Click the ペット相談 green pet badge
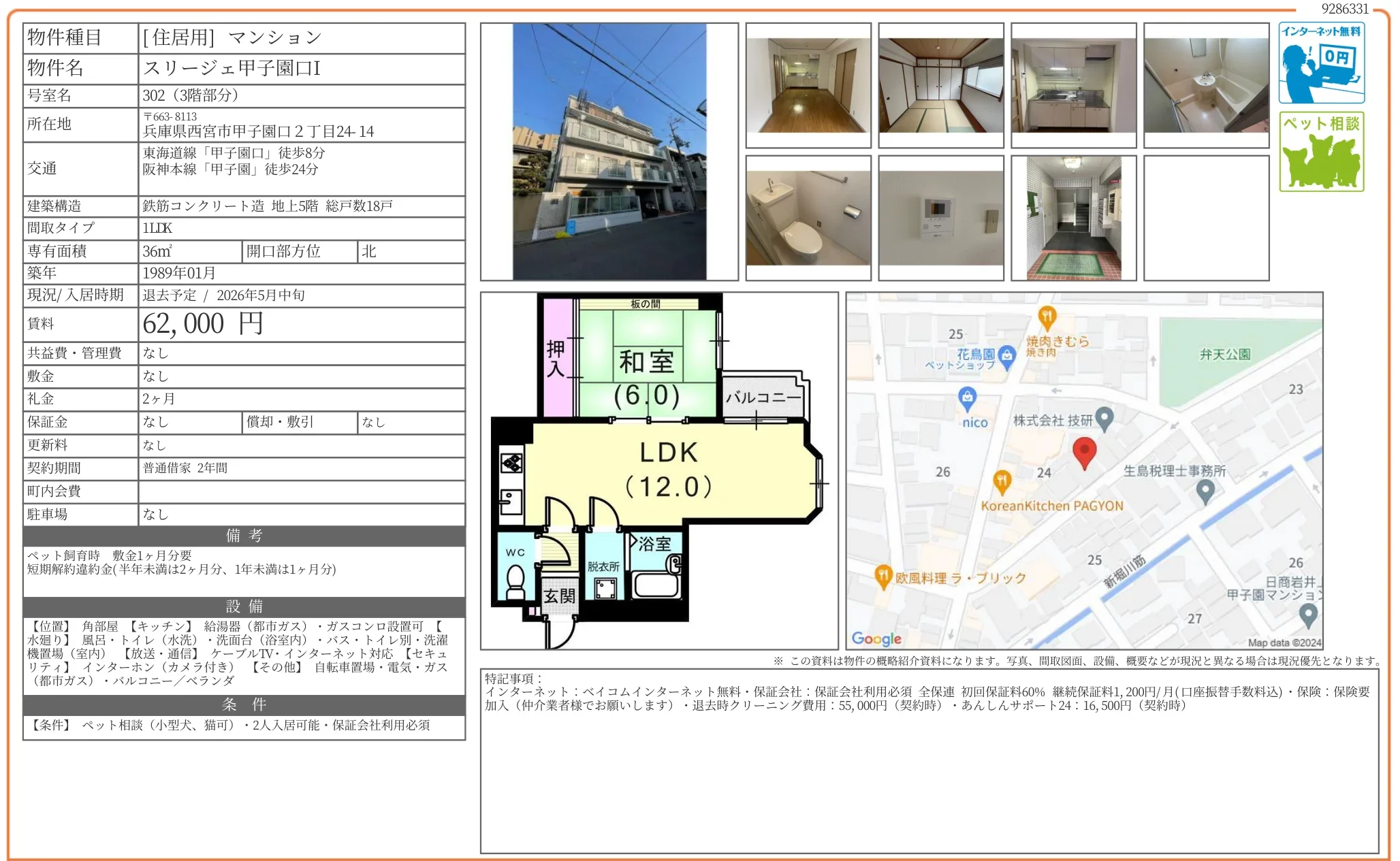The image size is (1400, 861). pyautogui.click(x=1320, y=151)
